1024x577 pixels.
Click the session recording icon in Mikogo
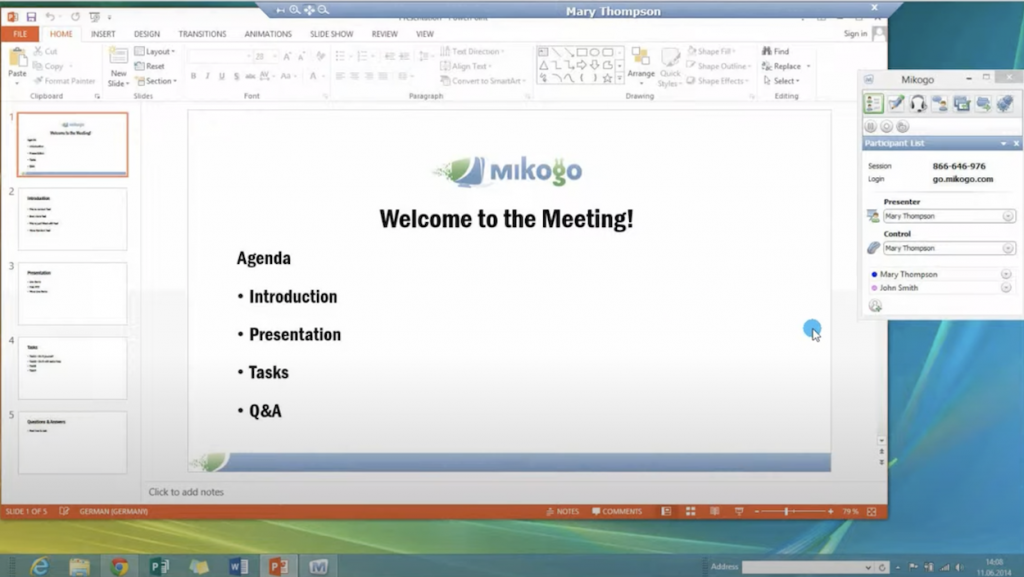coord(888,126)
